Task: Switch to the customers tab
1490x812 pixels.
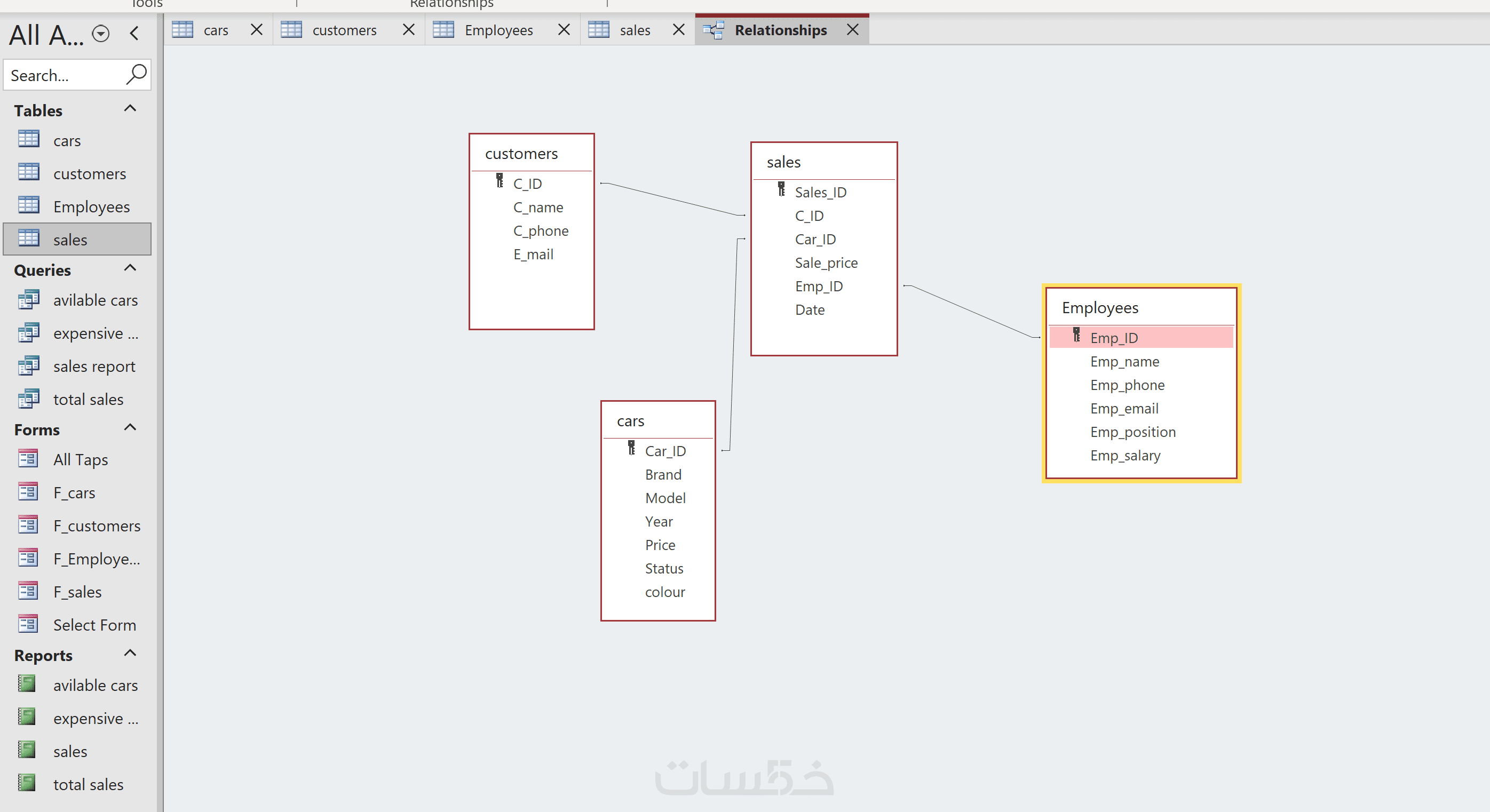Action: 344,30
